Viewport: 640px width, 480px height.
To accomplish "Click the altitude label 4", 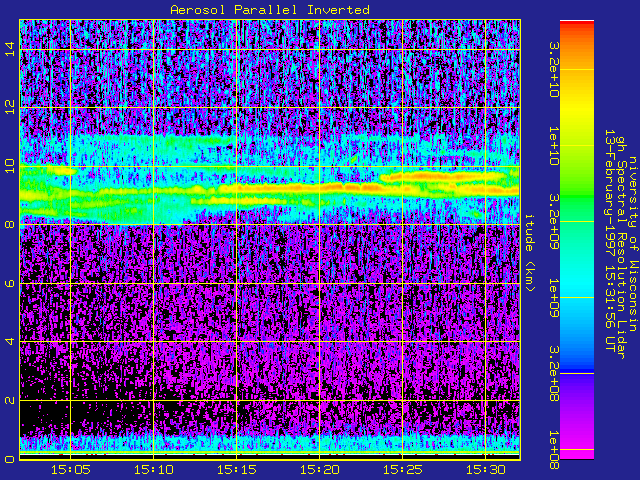I will 10,342.
